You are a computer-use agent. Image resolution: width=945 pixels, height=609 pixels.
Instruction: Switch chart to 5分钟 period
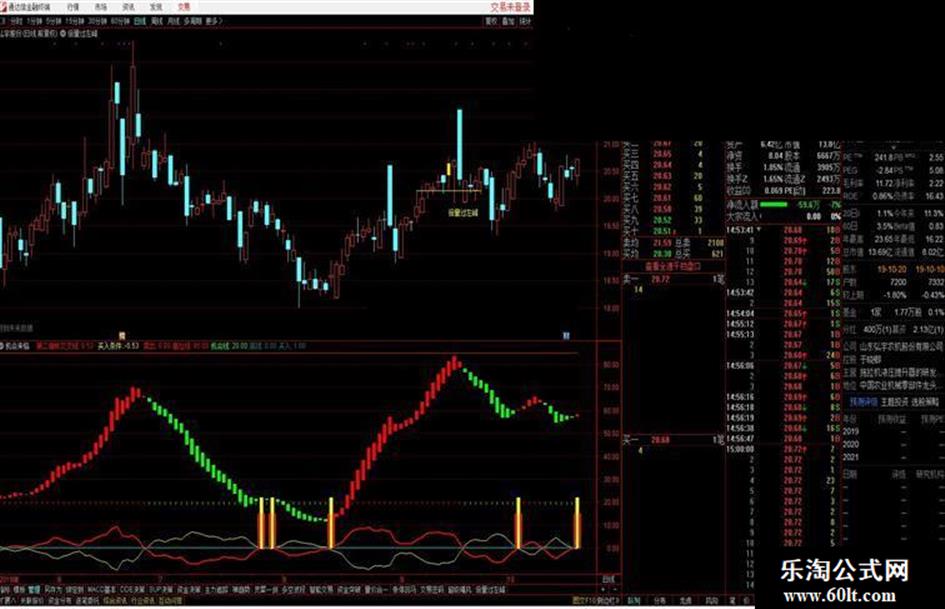coord(54,21)
